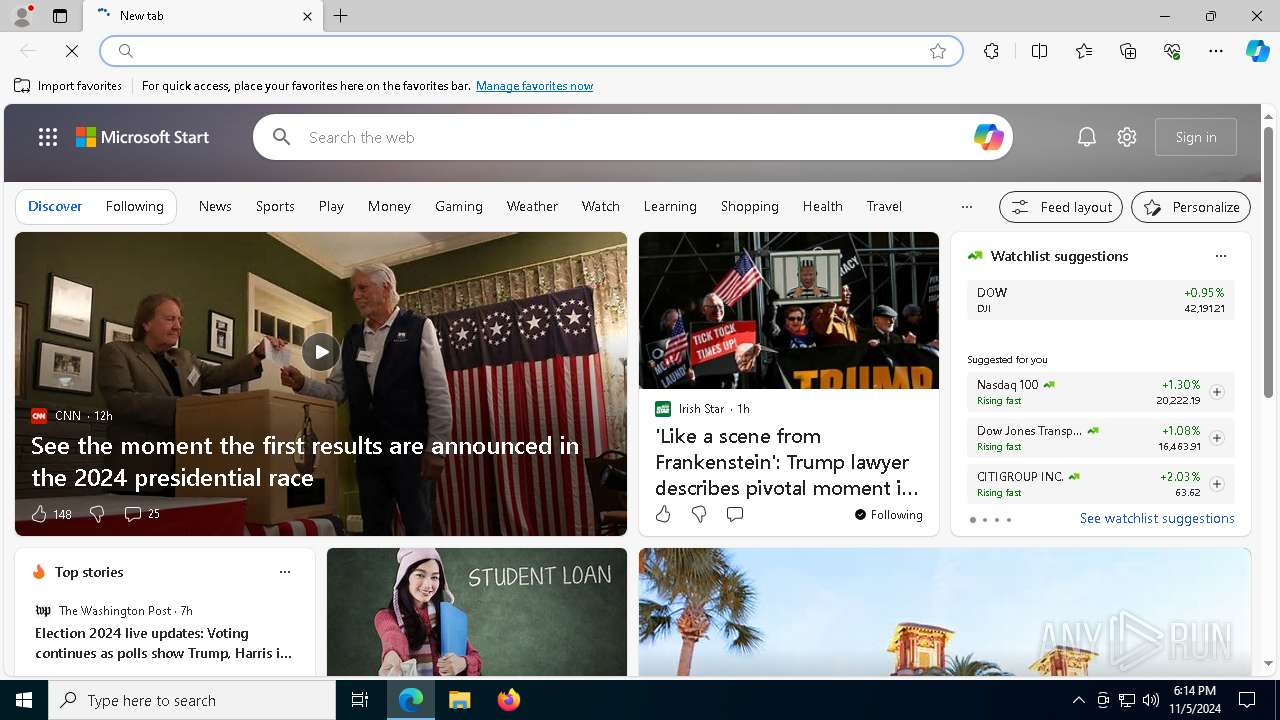Viewport: 1280px width, 720px height.
Task: Open Task View on the taskbar
Action: pos(360,700)
